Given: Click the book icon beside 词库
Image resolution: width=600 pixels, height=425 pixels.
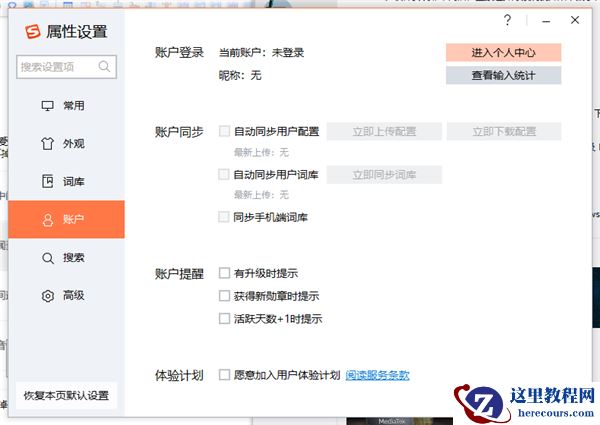Looking at the screenshot, I should (47, 181).
